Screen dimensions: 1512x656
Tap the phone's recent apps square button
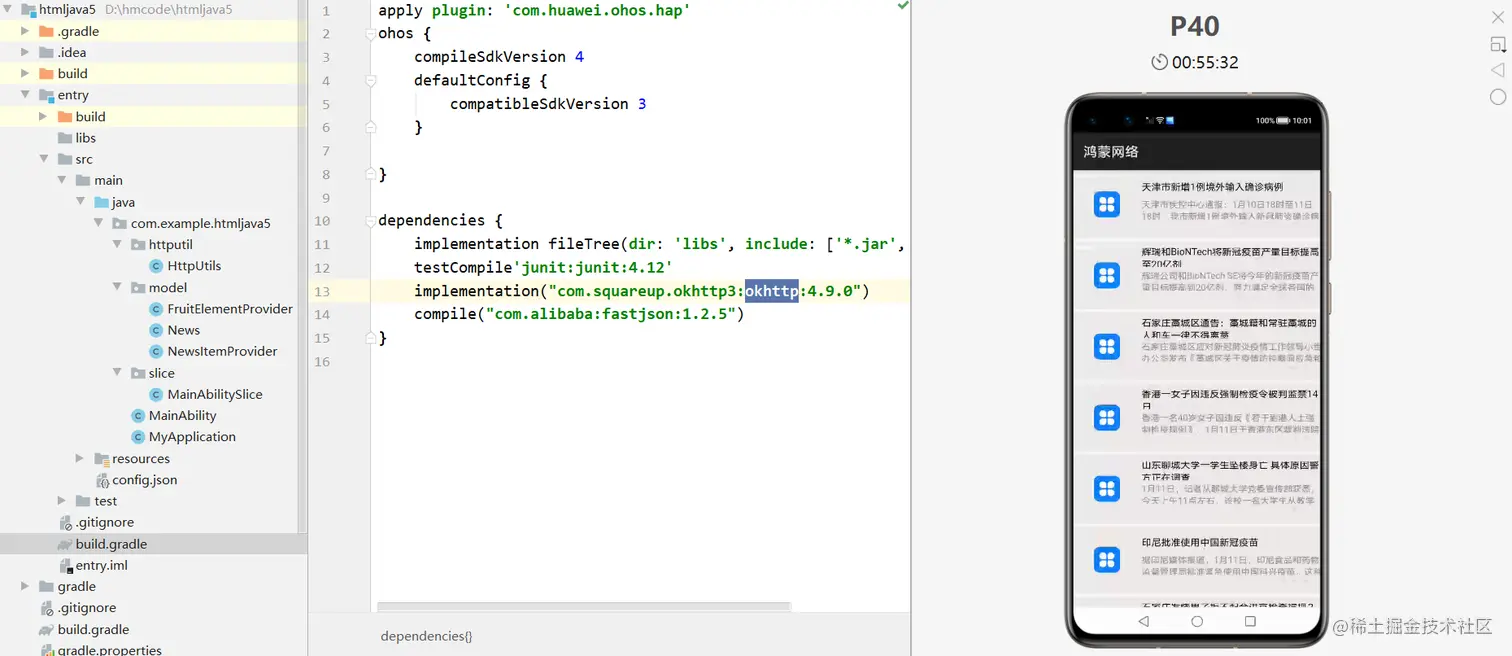(1250, 621)
